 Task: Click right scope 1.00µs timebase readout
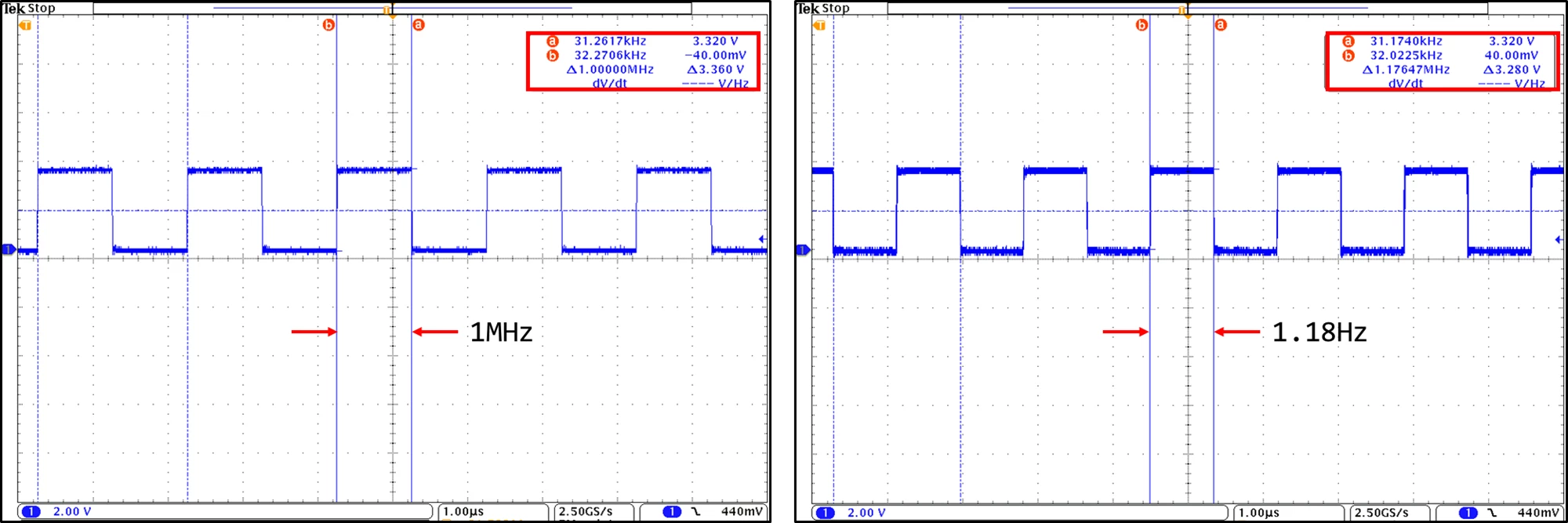pyautogui.click(x=1259, y=513)
